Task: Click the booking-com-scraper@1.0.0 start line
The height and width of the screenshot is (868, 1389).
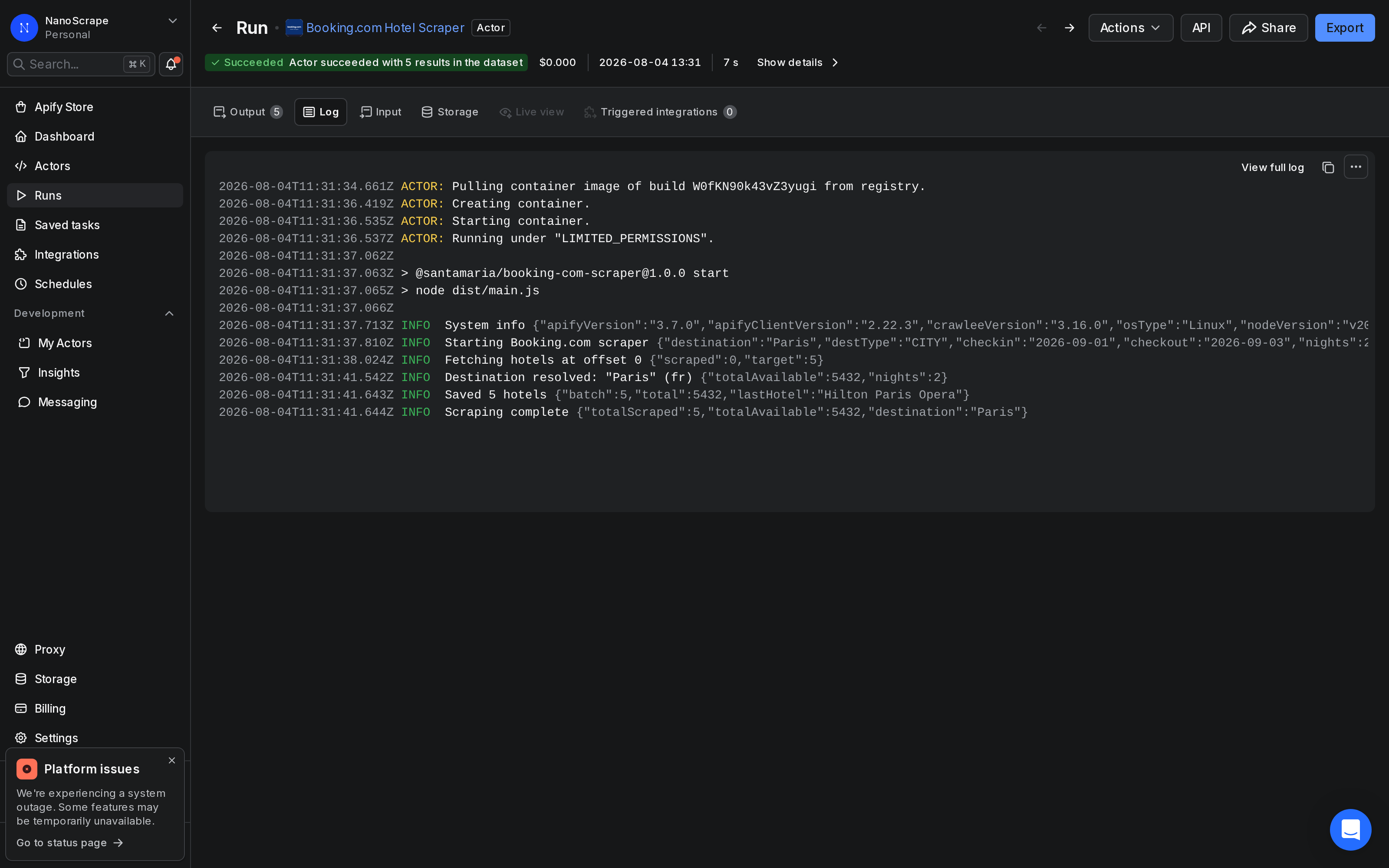Action: [x=474, y=273]
